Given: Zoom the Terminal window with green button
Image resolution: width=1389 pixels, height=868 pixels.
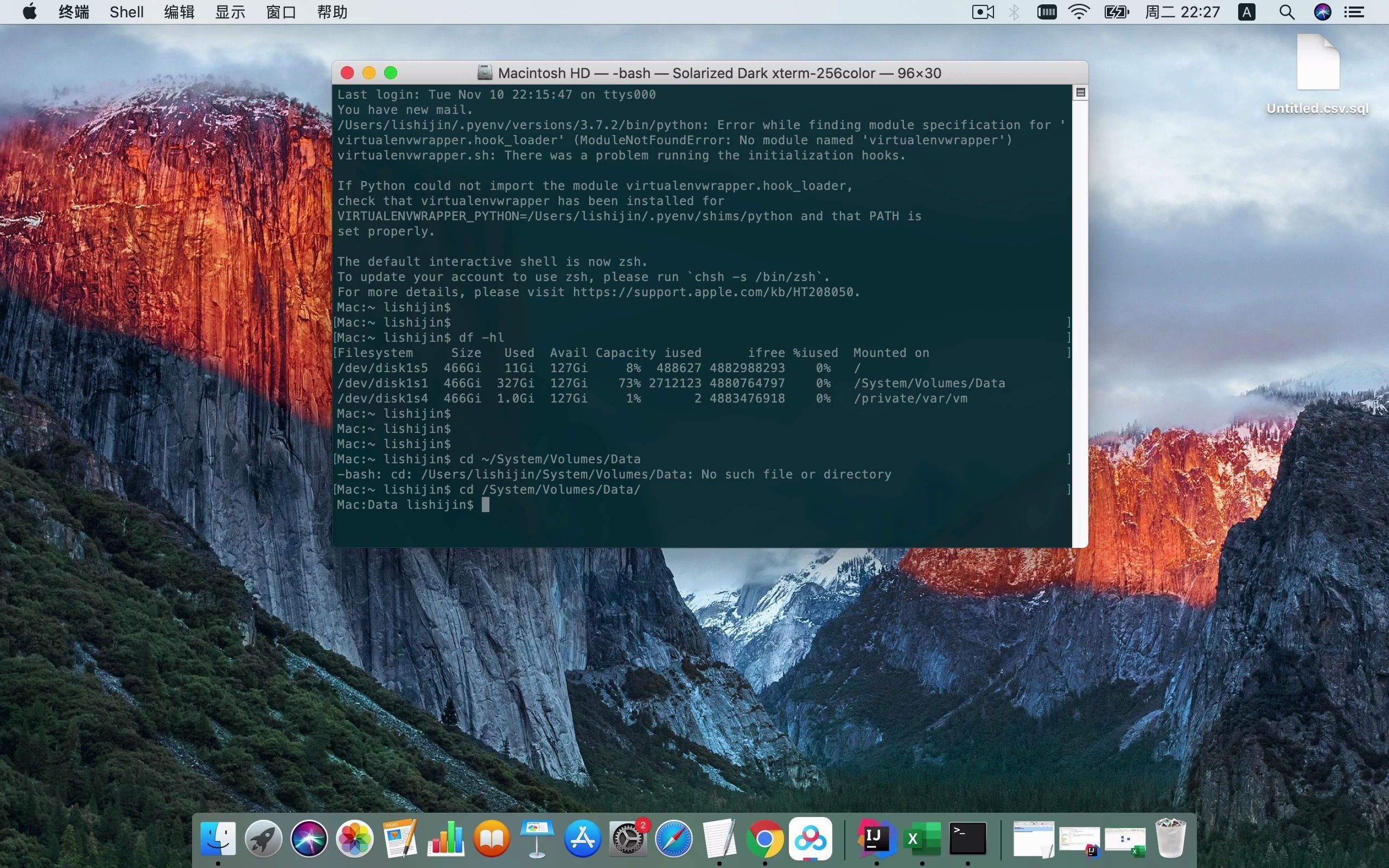Looking at the screenshot, I should (391, 73).
